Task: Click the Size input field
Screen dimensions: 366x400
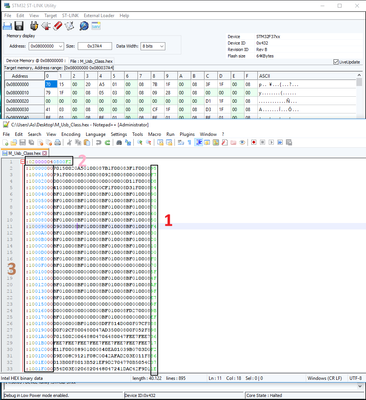Action: pyautogui.click(x=95, y=46)
